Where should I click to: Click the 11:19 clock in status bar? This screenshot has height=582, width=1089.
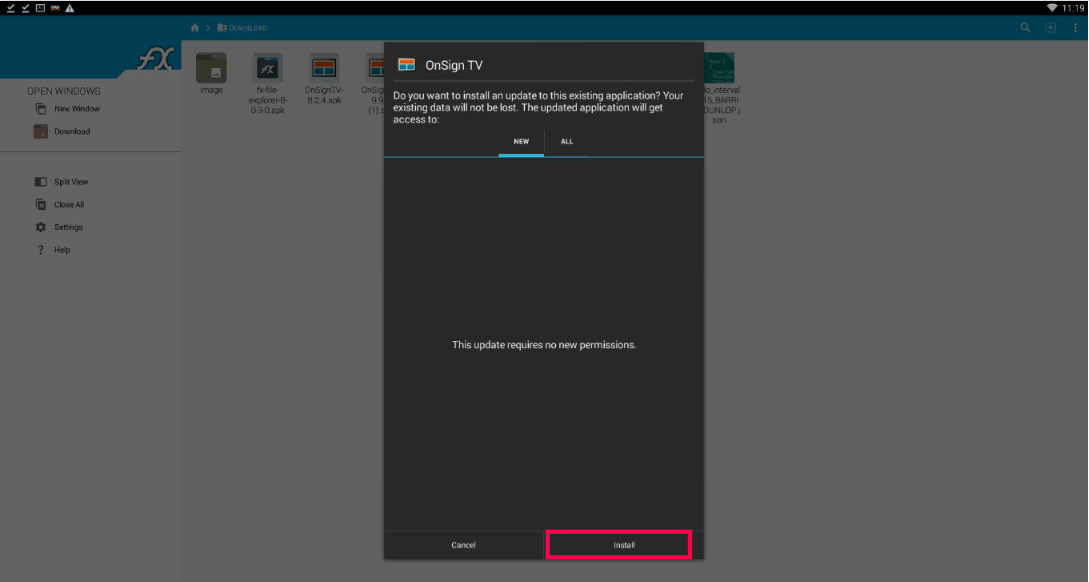tap(1073, 8)
